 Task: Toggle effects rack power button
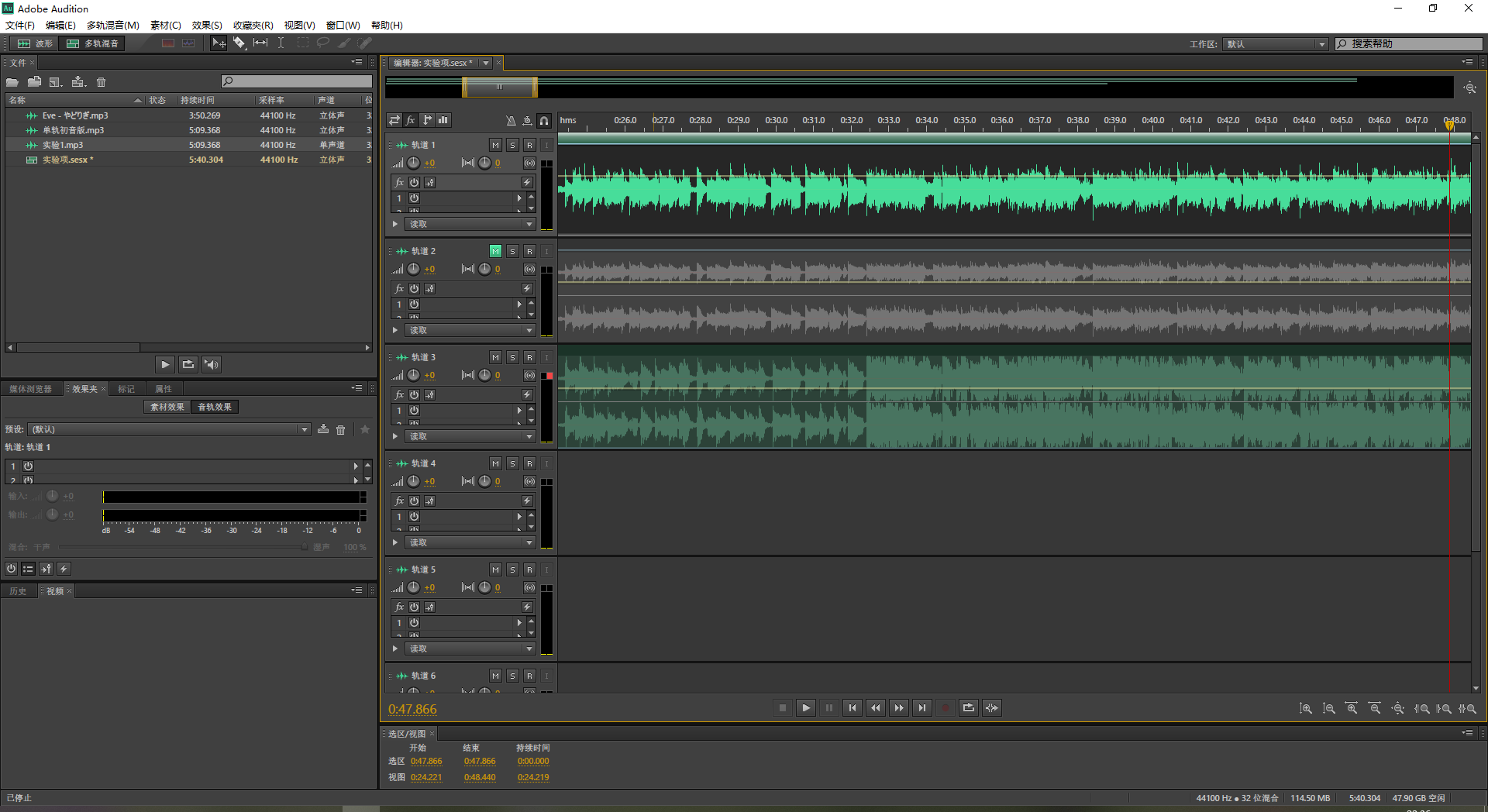pyautogui.click(x=11, y=569)
